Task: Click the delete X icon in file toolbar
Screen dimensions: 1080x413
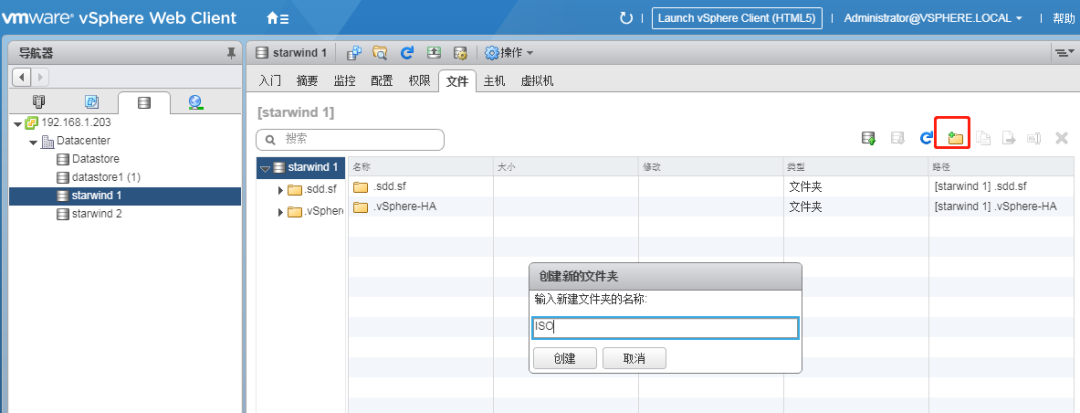Action: 1061,138
